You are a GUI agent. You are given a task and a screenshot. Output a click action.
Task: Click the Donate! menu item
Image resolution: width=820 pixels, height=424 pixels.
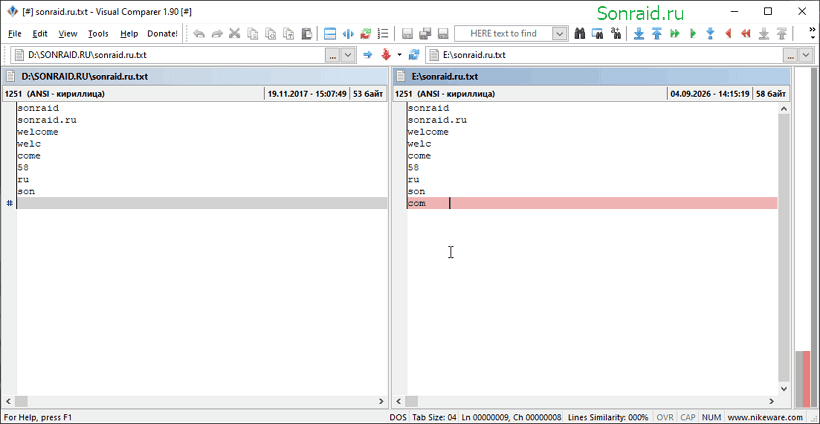(x=162, y=34)
